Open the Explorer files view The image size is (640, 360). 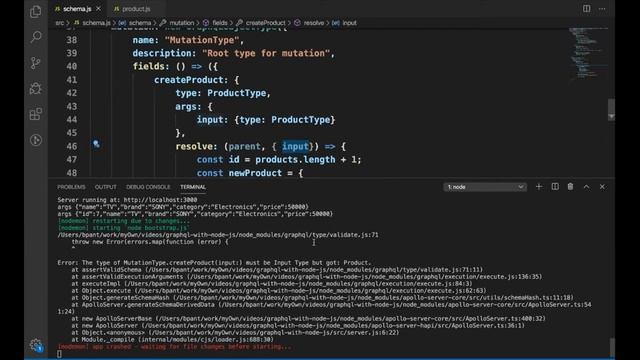coord(36,12)
